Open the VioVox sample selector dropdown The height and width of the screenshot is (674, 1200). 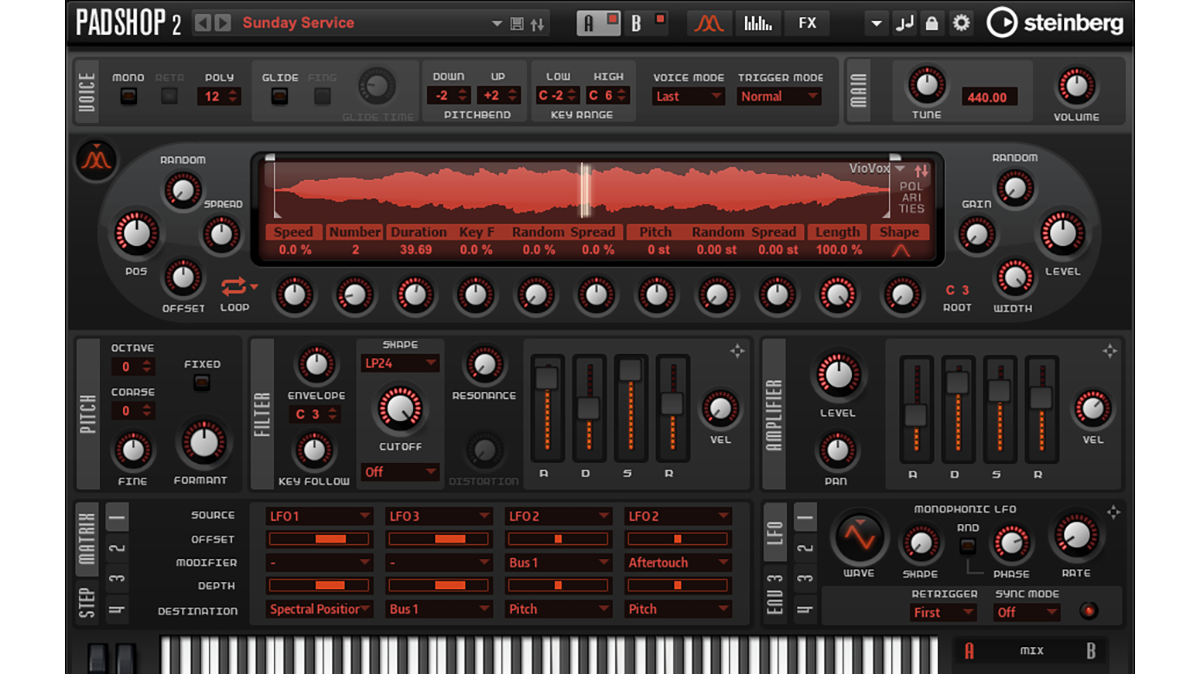899,168
